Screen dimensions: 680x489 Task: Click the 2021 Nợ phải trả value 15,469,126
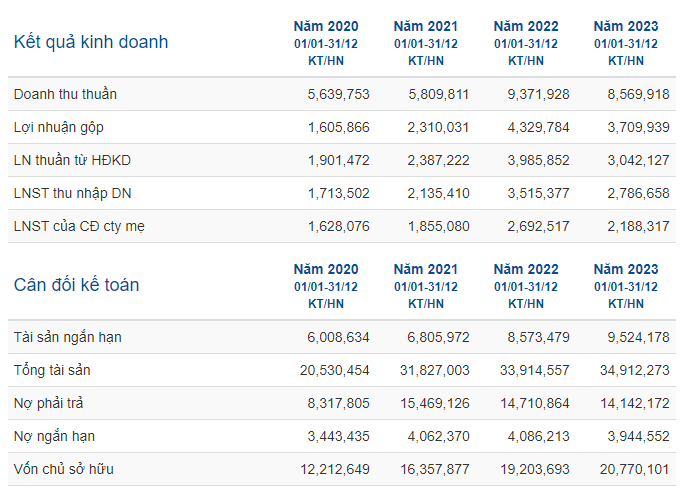click(x=435, y=404)
